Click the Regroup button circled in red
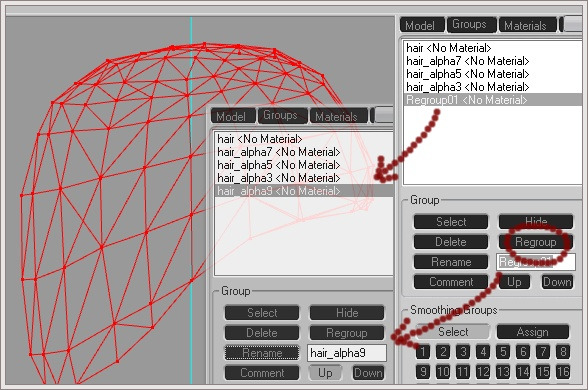 pos(536,242)
